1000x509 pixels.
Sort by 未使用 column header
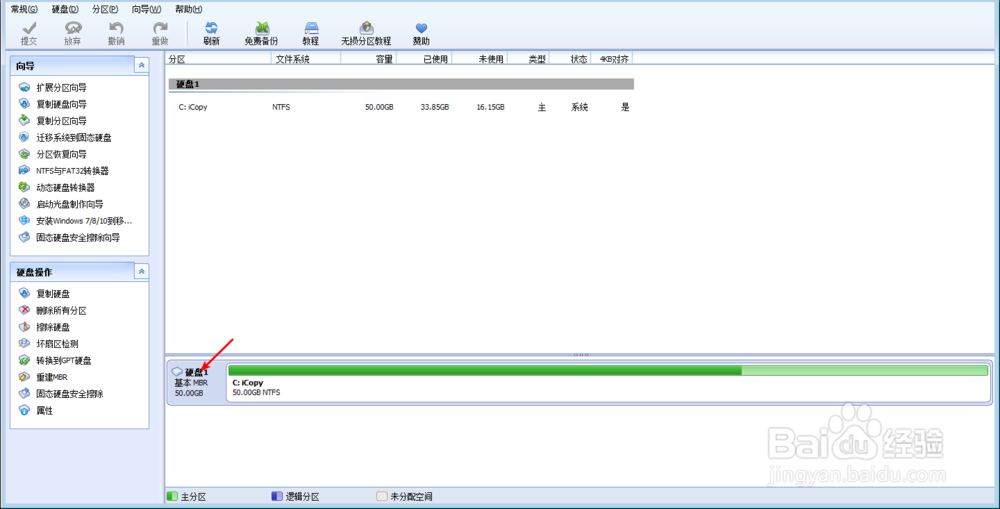click(x=480, y=59)
